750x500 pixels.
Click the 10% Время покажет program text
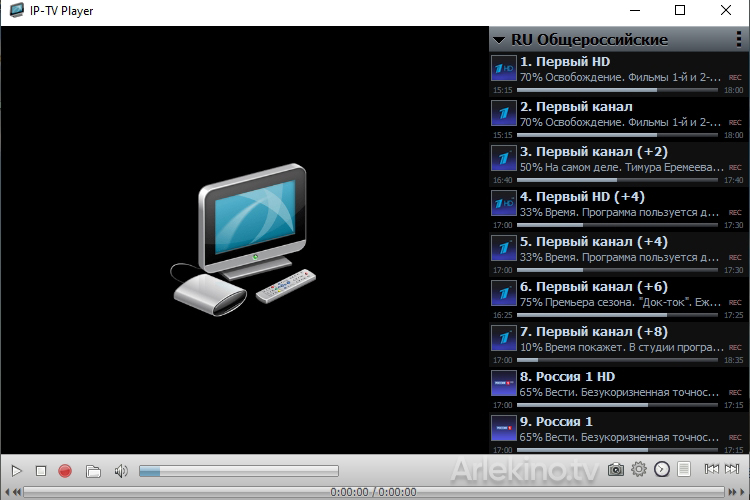[621, 347]
